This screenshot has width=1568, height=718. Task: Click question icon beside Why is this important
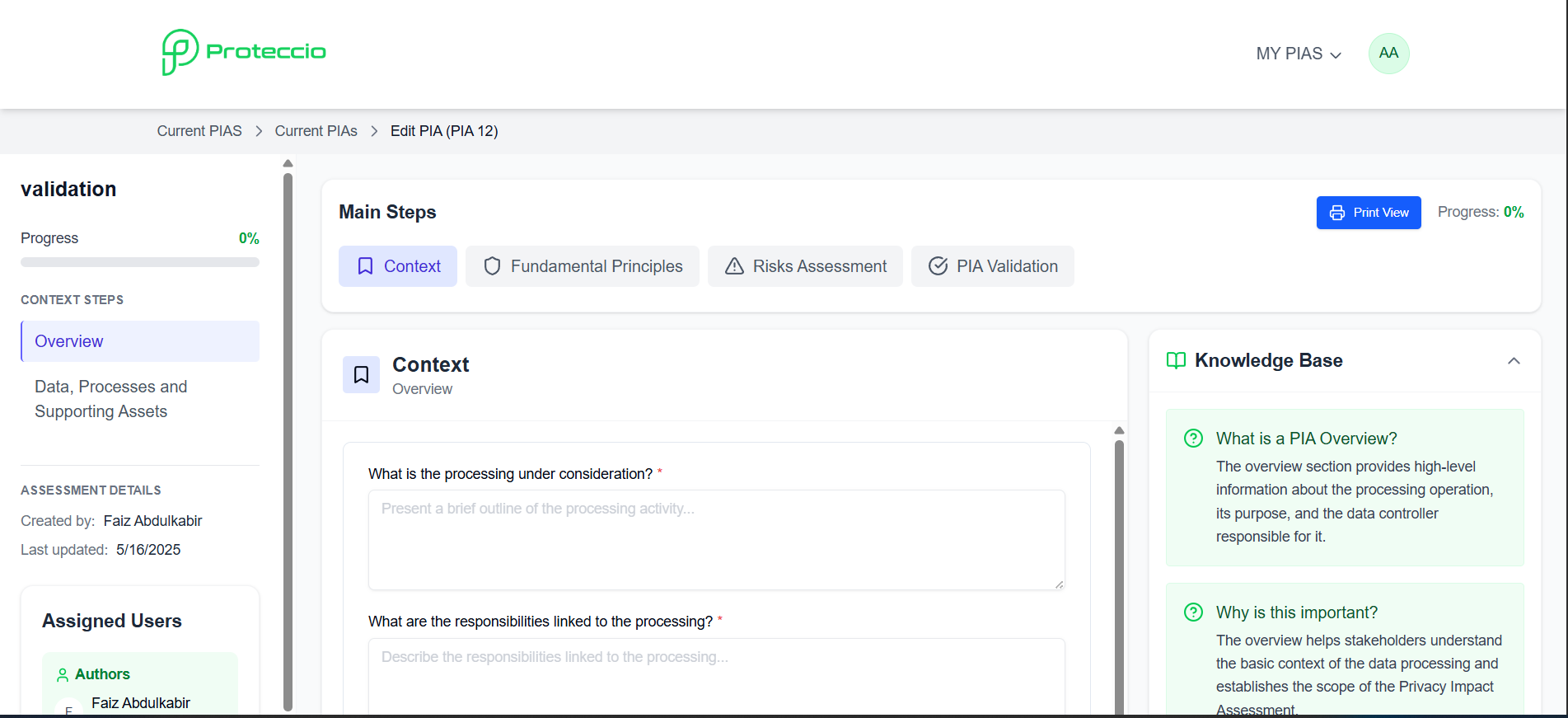[x=1193, y=612]
